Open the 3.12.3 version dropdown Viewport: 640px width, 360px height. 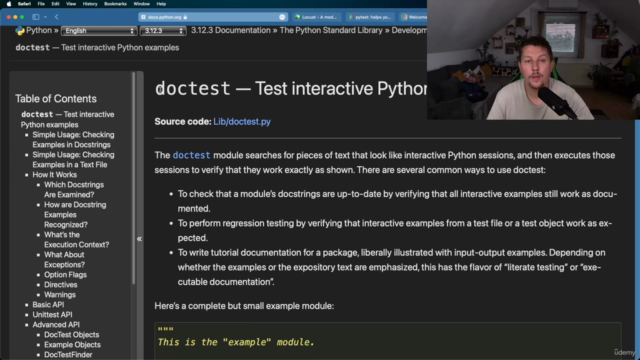[x=163, y=31]
